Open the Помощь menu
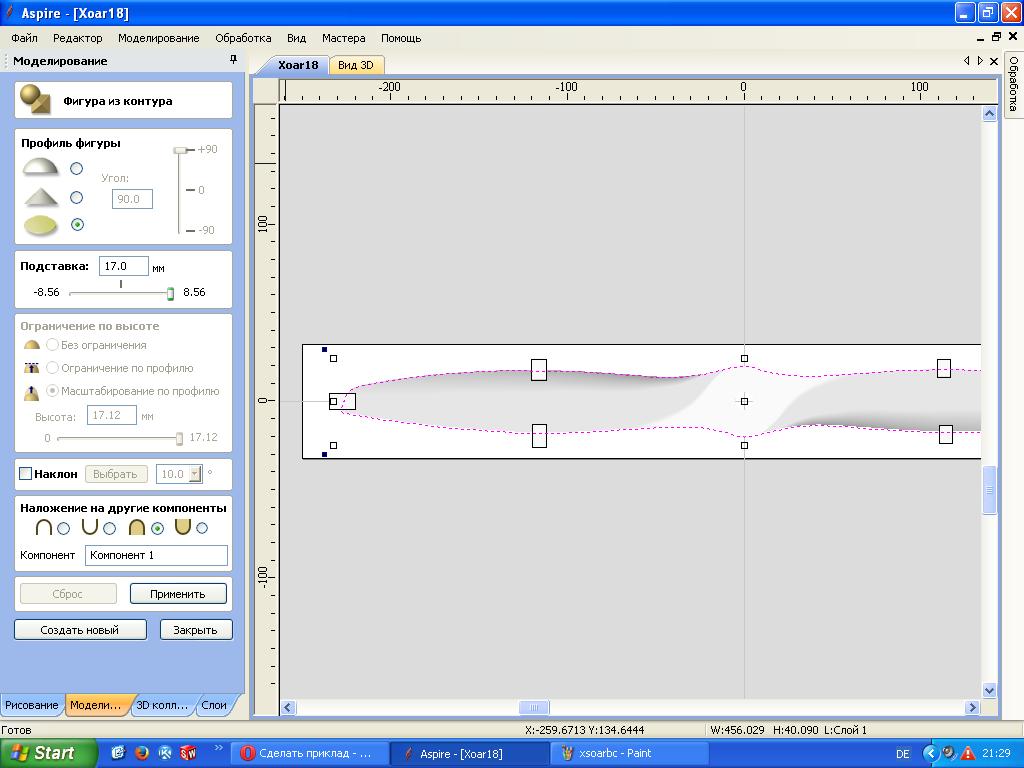The width and height of the screenshot is (1024, 768). point(401,38)
